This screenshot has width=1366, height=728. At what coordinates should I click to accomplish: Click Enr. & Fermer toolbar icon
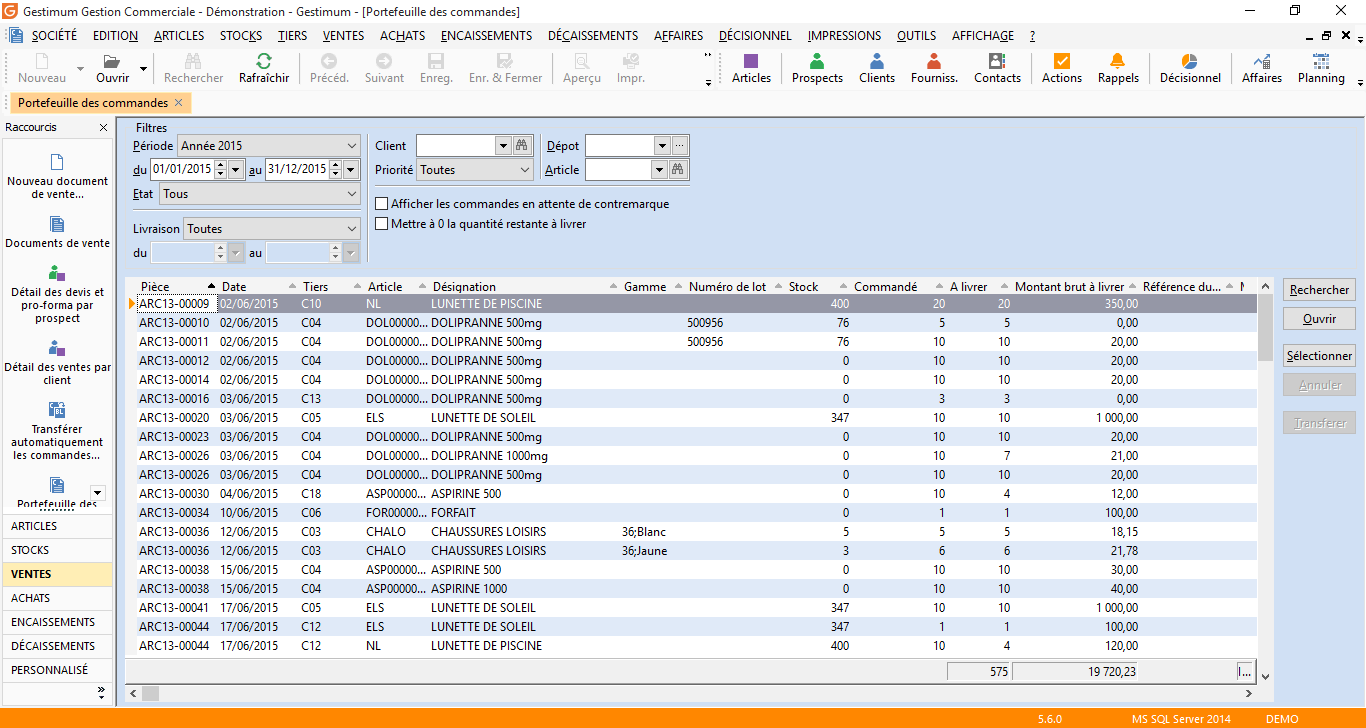point(505,61)
